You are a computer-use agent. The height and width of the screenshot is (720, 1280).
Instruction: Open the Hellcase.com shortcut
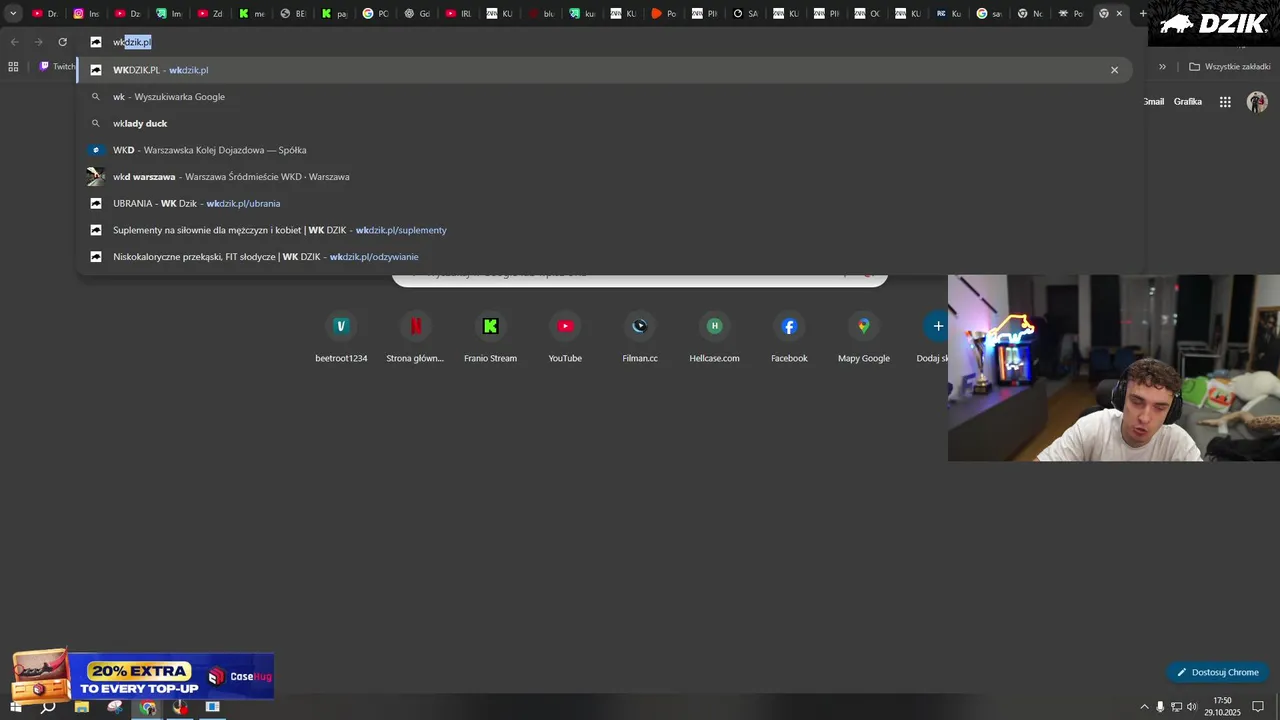tap(714, 326)
